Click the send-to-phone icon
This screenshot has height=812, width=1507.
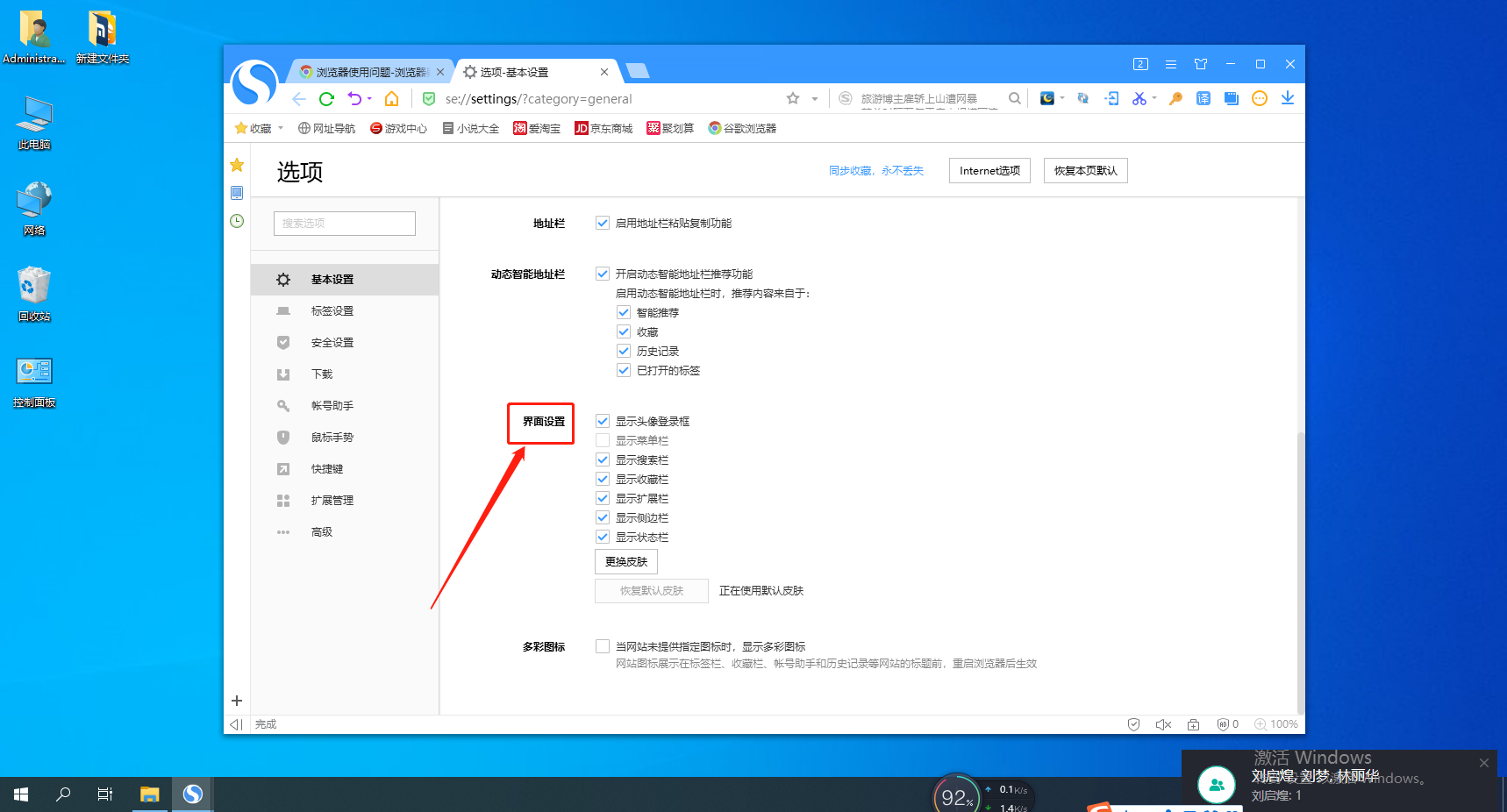[1112, 98]
